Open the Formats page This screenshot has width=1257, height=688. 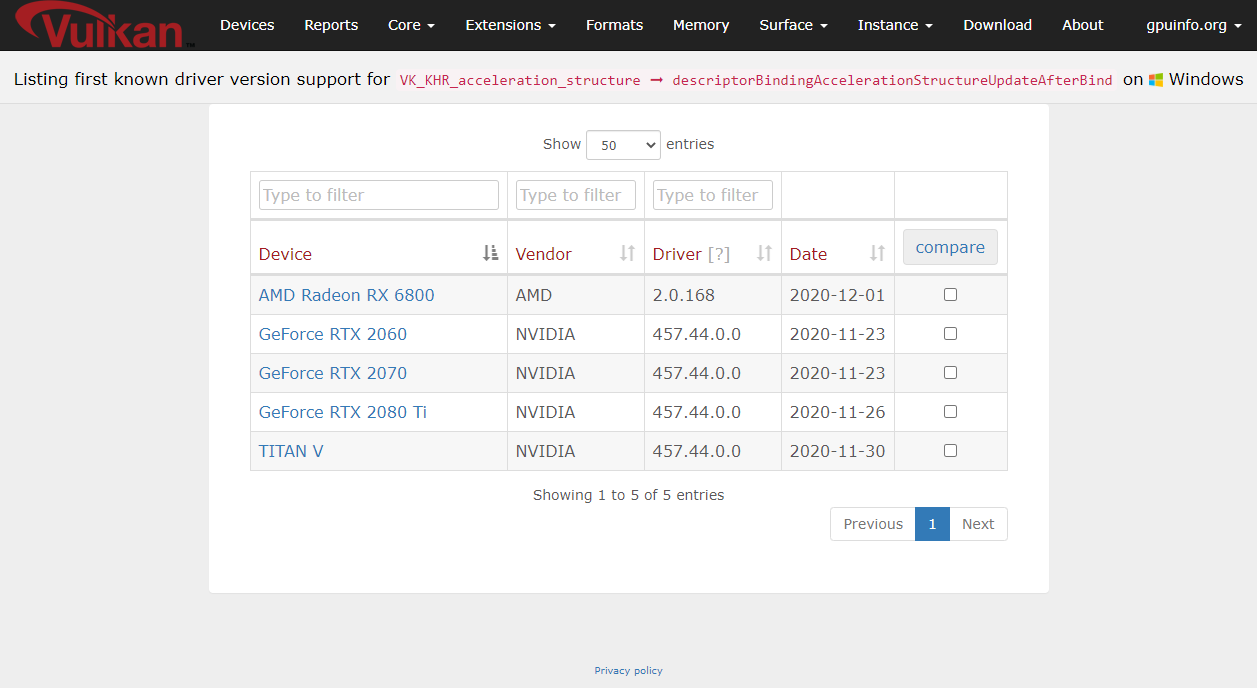coord(615,25)
